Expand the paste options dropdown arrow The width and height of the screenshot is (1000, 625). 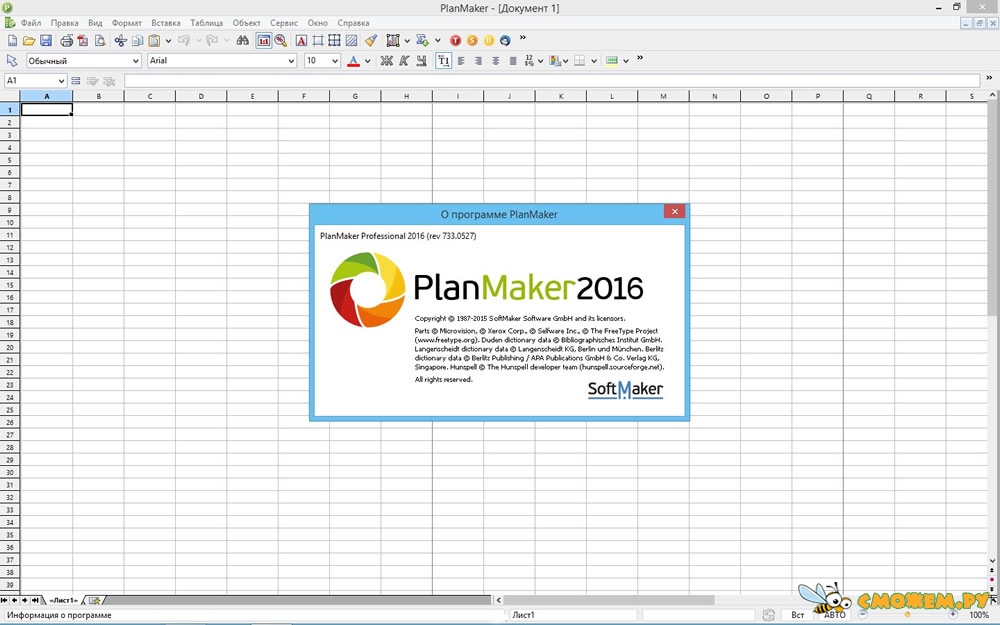(x=168, y=41)
